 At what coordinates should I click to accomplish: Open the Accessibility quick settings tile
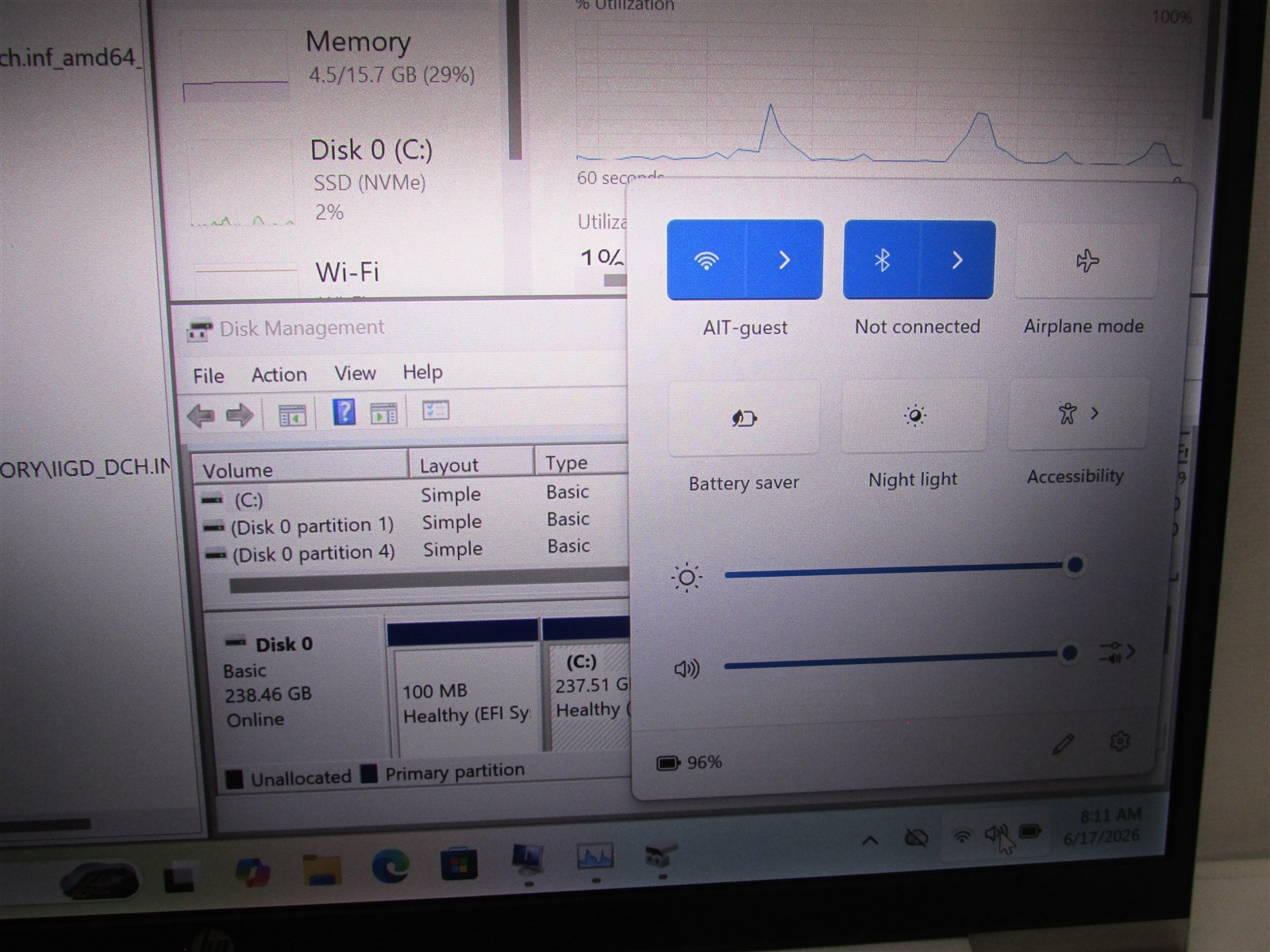click(1078, 413)
